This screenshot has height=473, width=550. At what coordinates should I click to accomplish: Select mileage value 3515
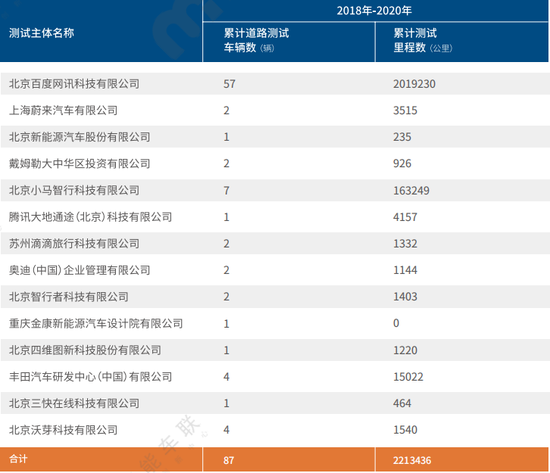click(405, 111)
